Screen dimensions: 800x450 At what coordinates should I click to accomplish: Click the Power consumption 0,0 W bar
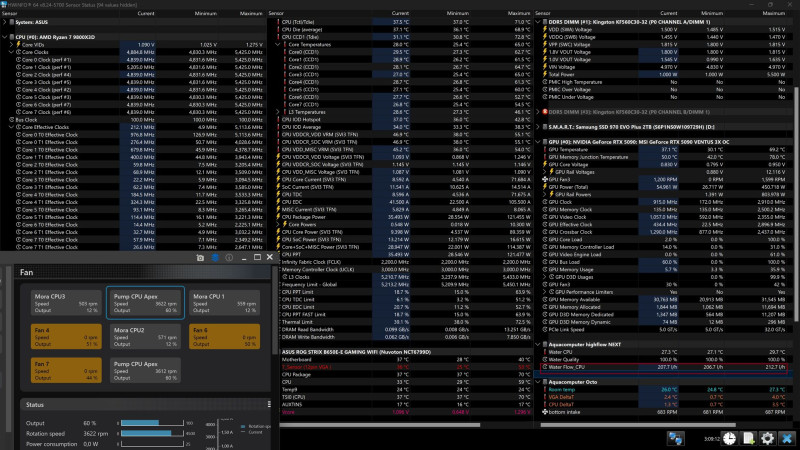pos(152,444)
